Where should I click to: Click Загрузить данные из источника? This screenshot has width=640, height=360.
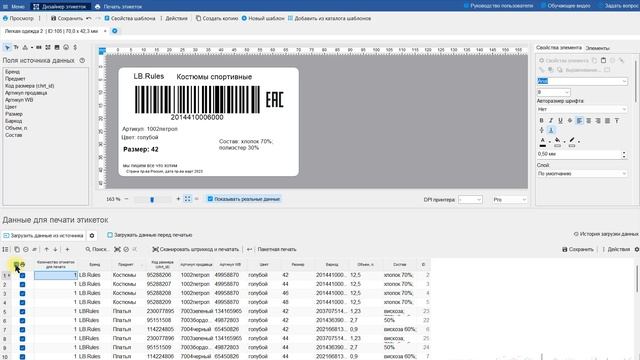[43, 236]
